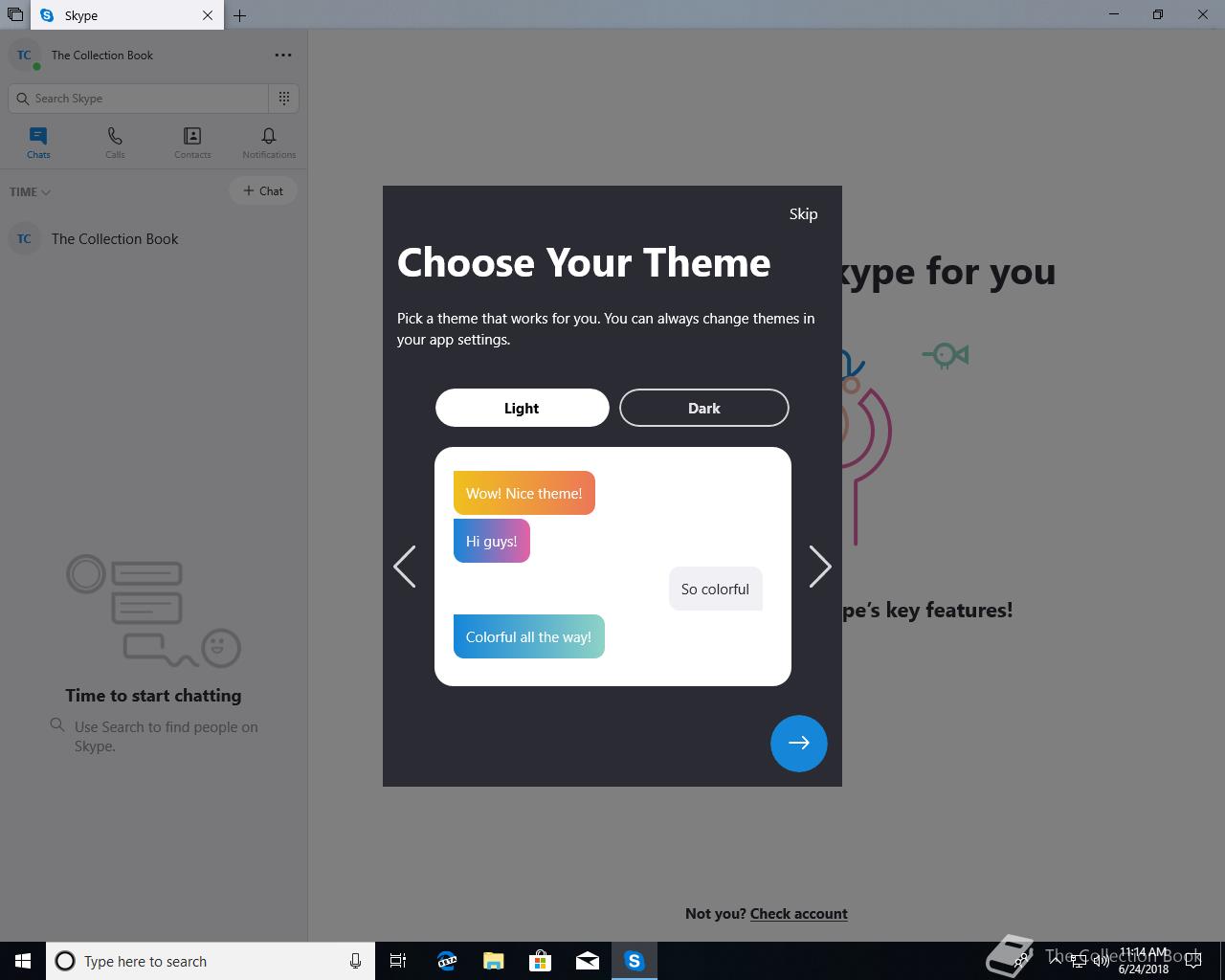This screenshot has width=1225, height=980.
Task: Click in the Search Skype field
Action: tap(139, 98)
